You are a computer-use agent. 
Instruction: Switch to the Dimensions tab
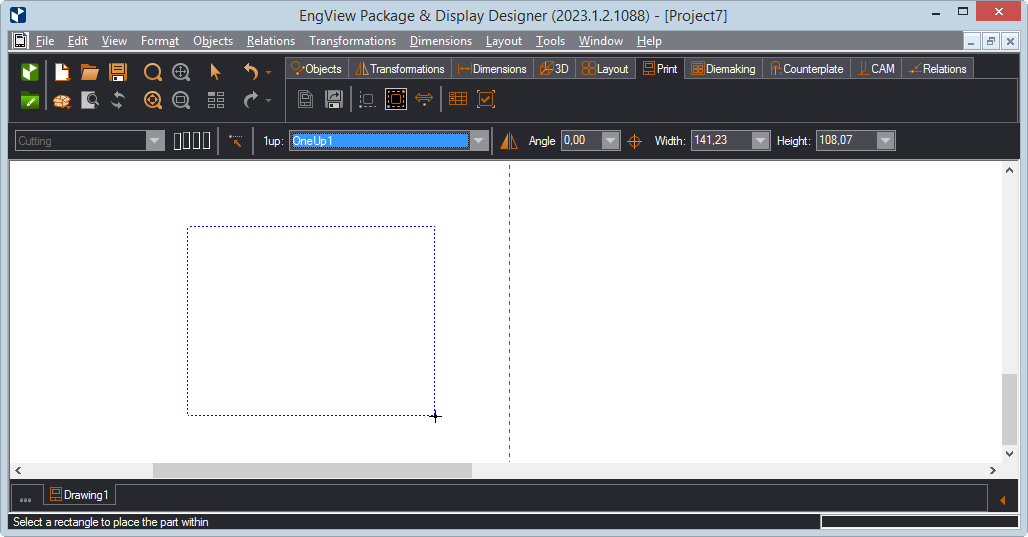(x=492, y=69)
